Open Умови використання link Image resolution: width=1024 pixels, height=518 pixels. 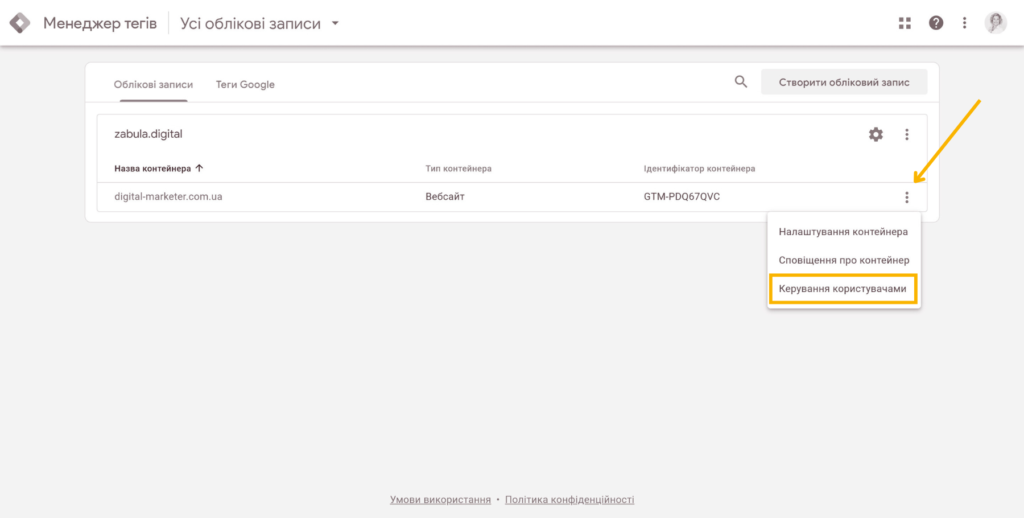click(x=440, y=500)
